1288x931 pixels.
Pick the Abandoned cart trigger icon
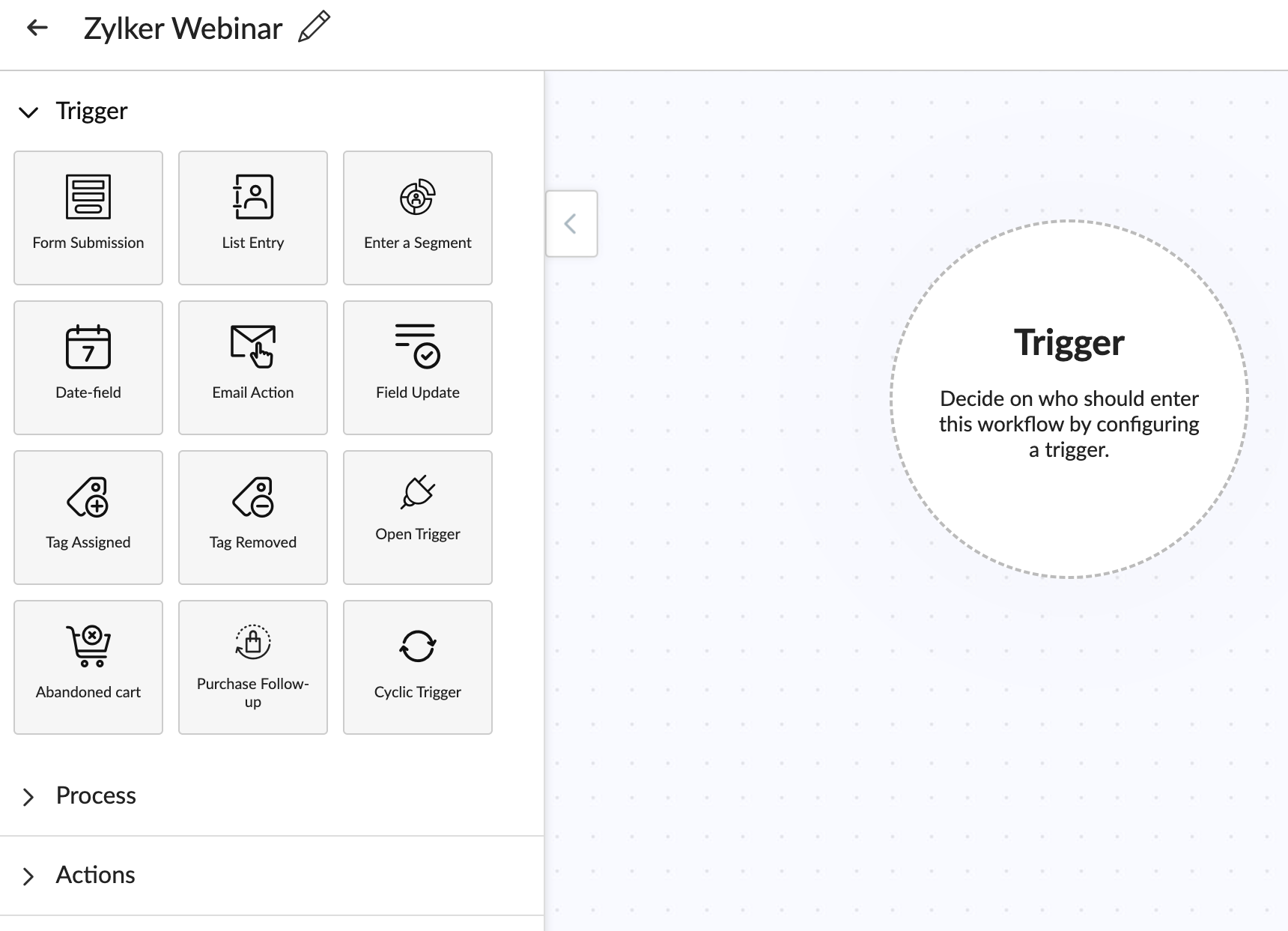(88, 646)
